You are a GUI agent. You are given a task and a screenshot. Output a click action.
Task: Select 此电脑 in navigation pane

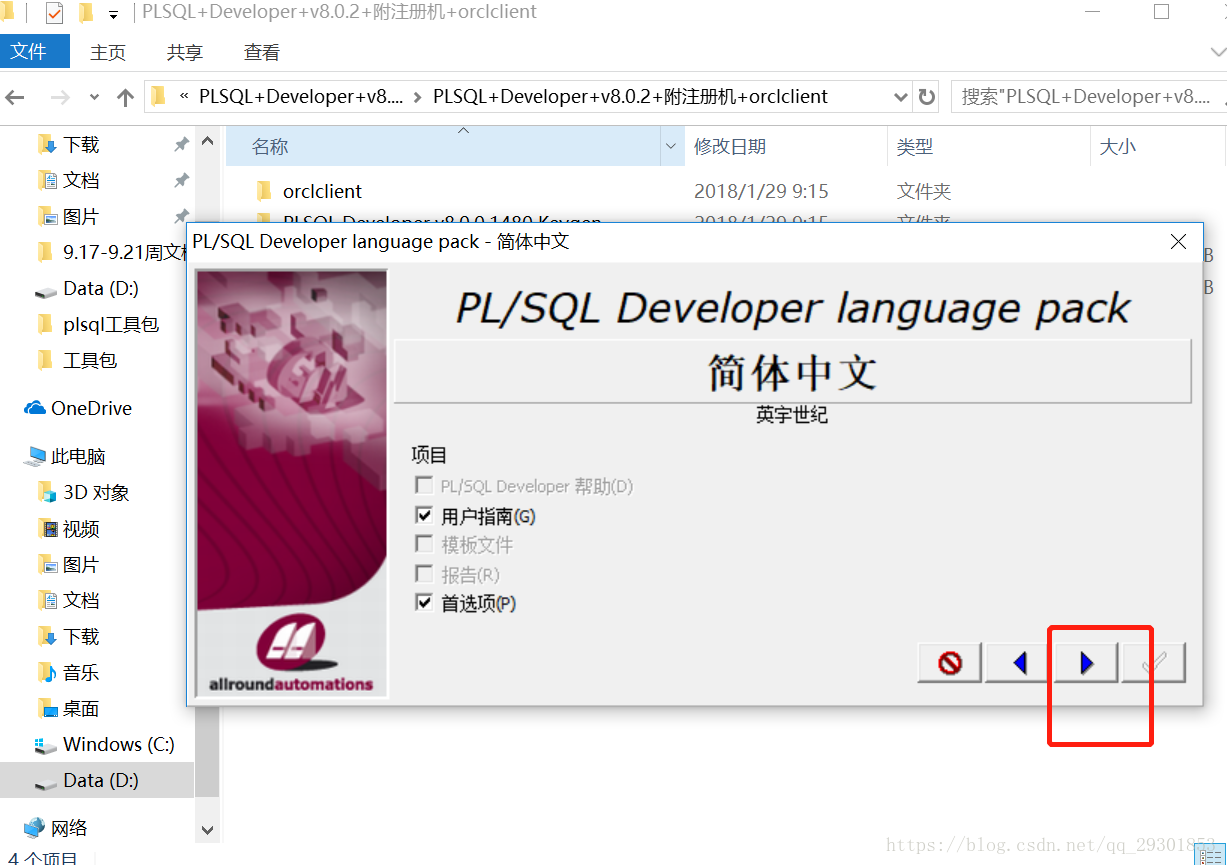pos(78,457)
